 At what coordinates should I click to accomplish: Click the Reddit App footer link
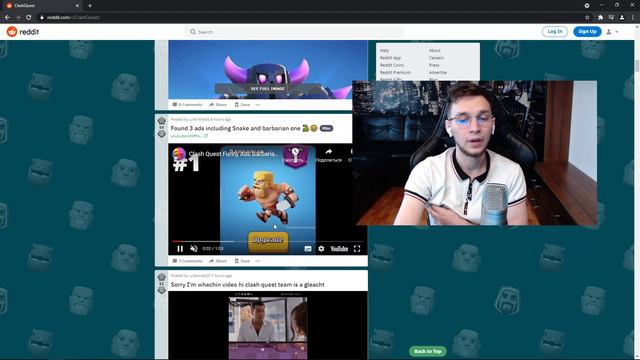click(x=390, y=58)
